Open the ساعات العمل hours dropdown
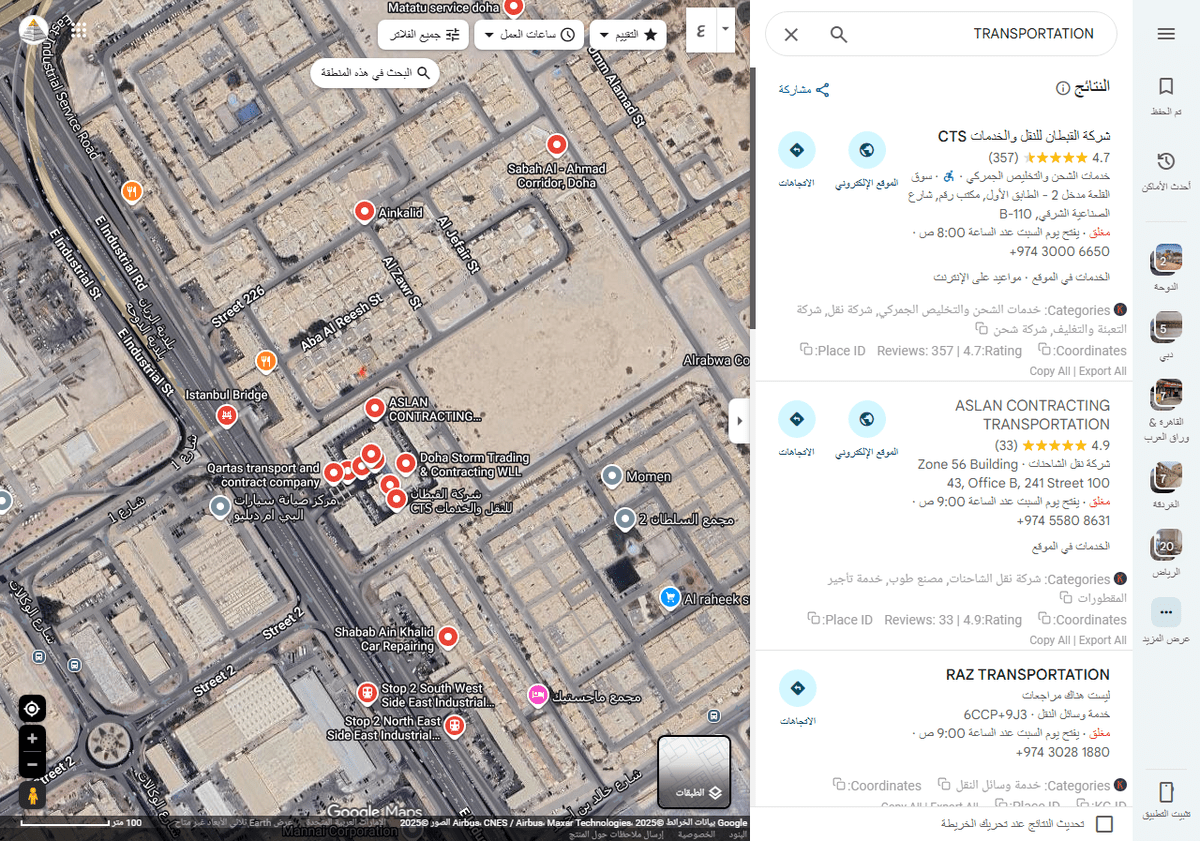This screenshot has height=841, width=1200. click(529, 33)
